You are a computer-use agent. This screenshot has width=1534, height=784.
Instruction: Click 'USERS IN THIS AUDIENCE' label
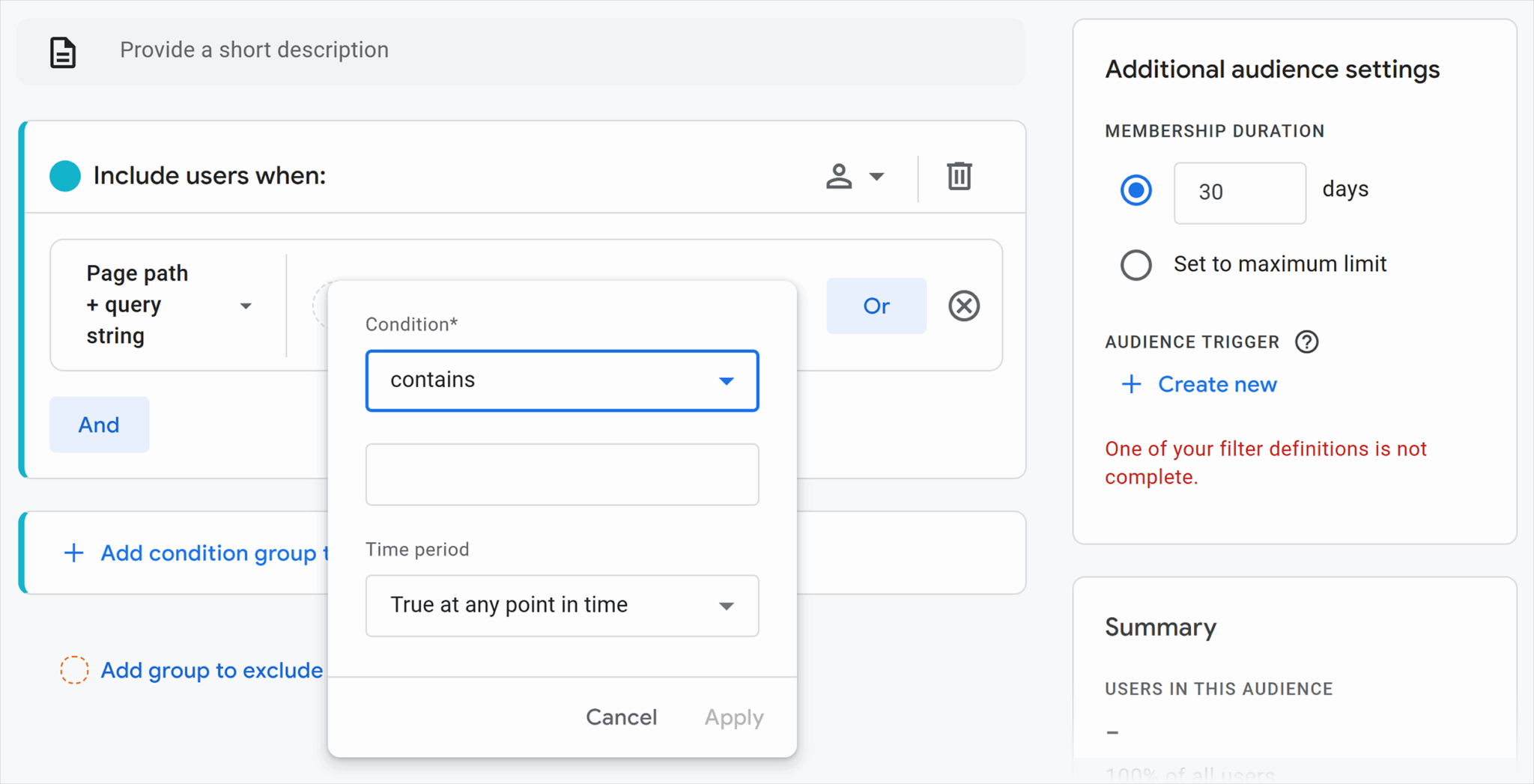coord(1219,689)
